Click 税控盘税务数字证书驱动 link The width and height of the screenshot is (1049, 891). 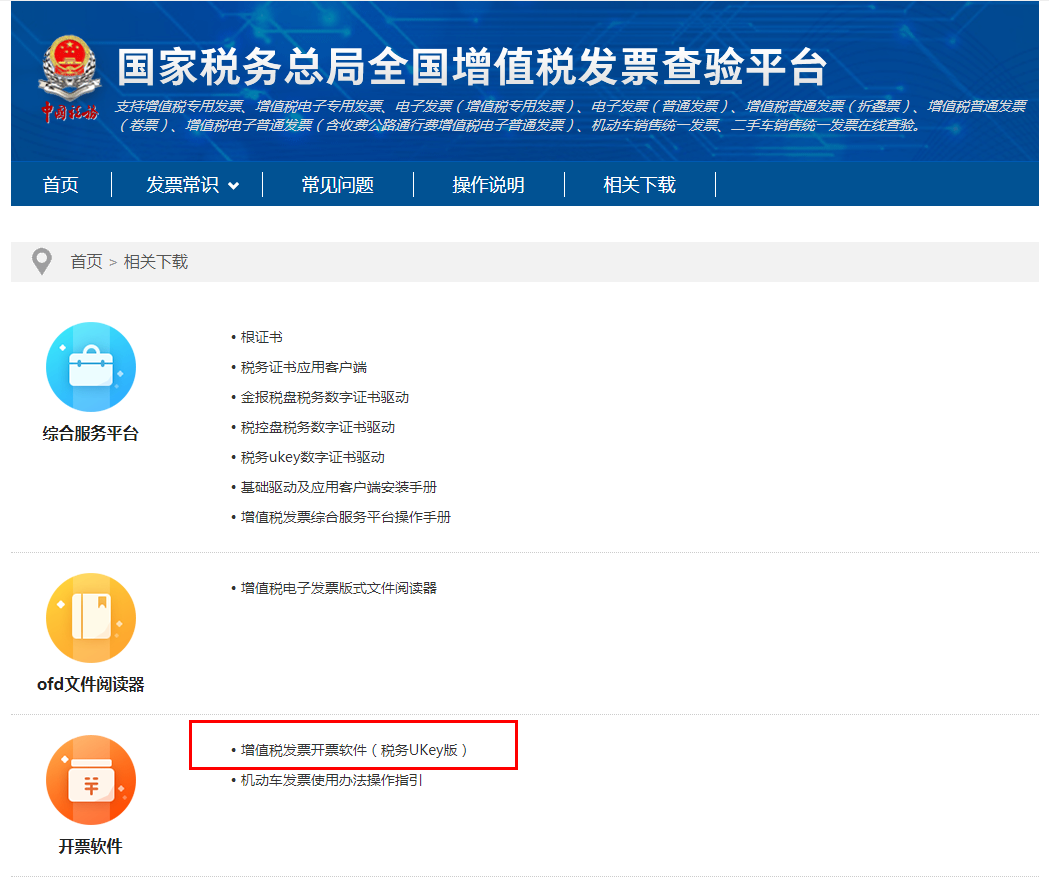pyautogui.click(x=317, y=427)
